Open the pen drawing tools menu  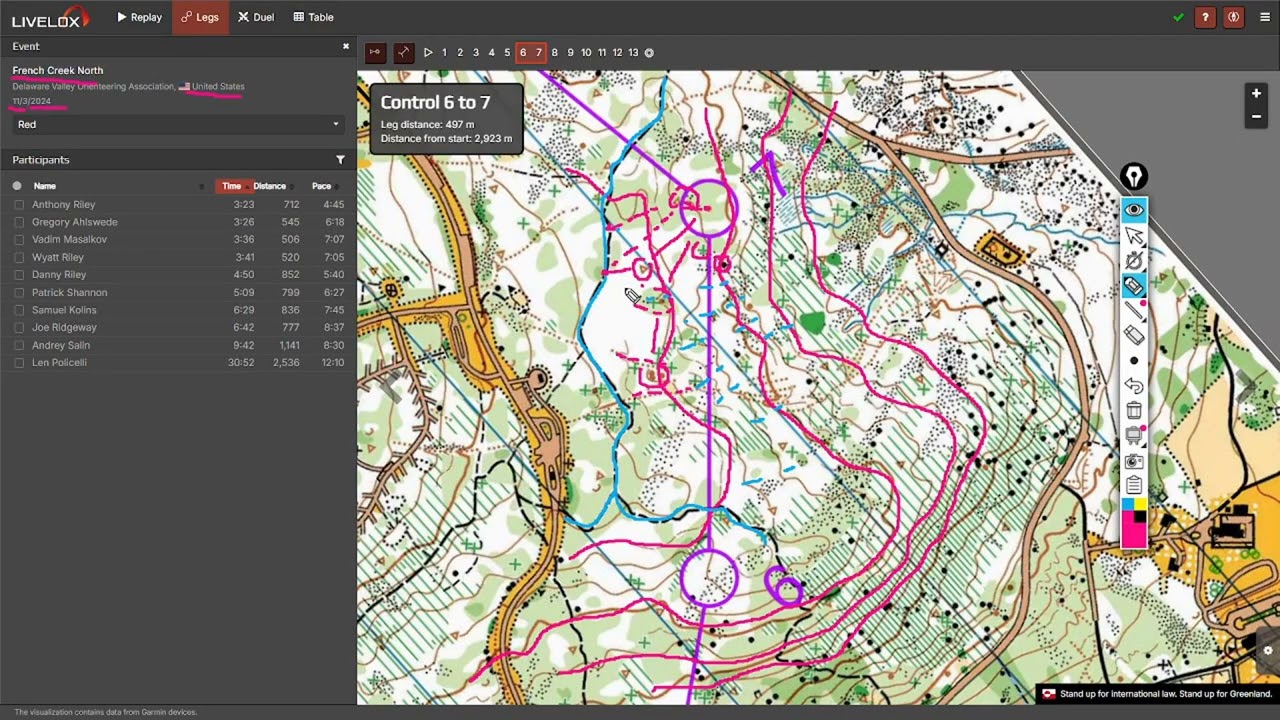(x=1133, y=177)
